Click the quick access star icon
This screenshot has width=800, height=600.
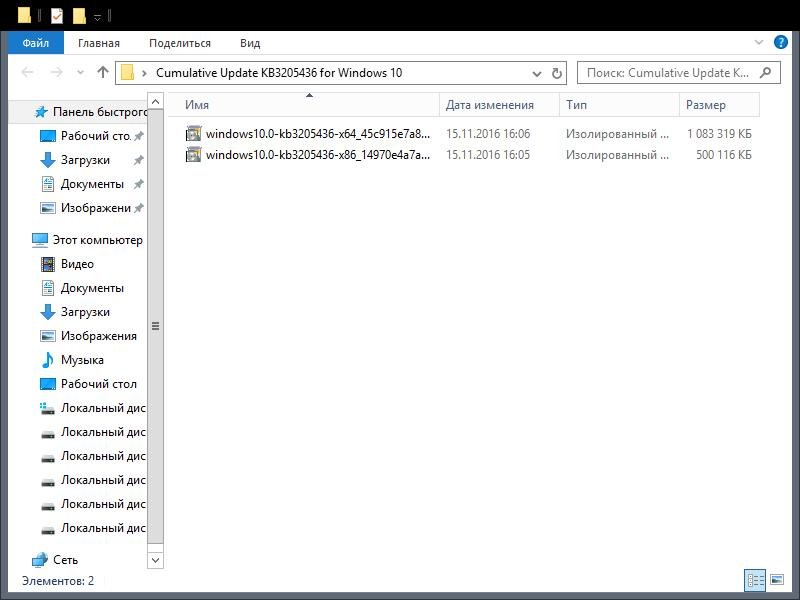[41, 112]
